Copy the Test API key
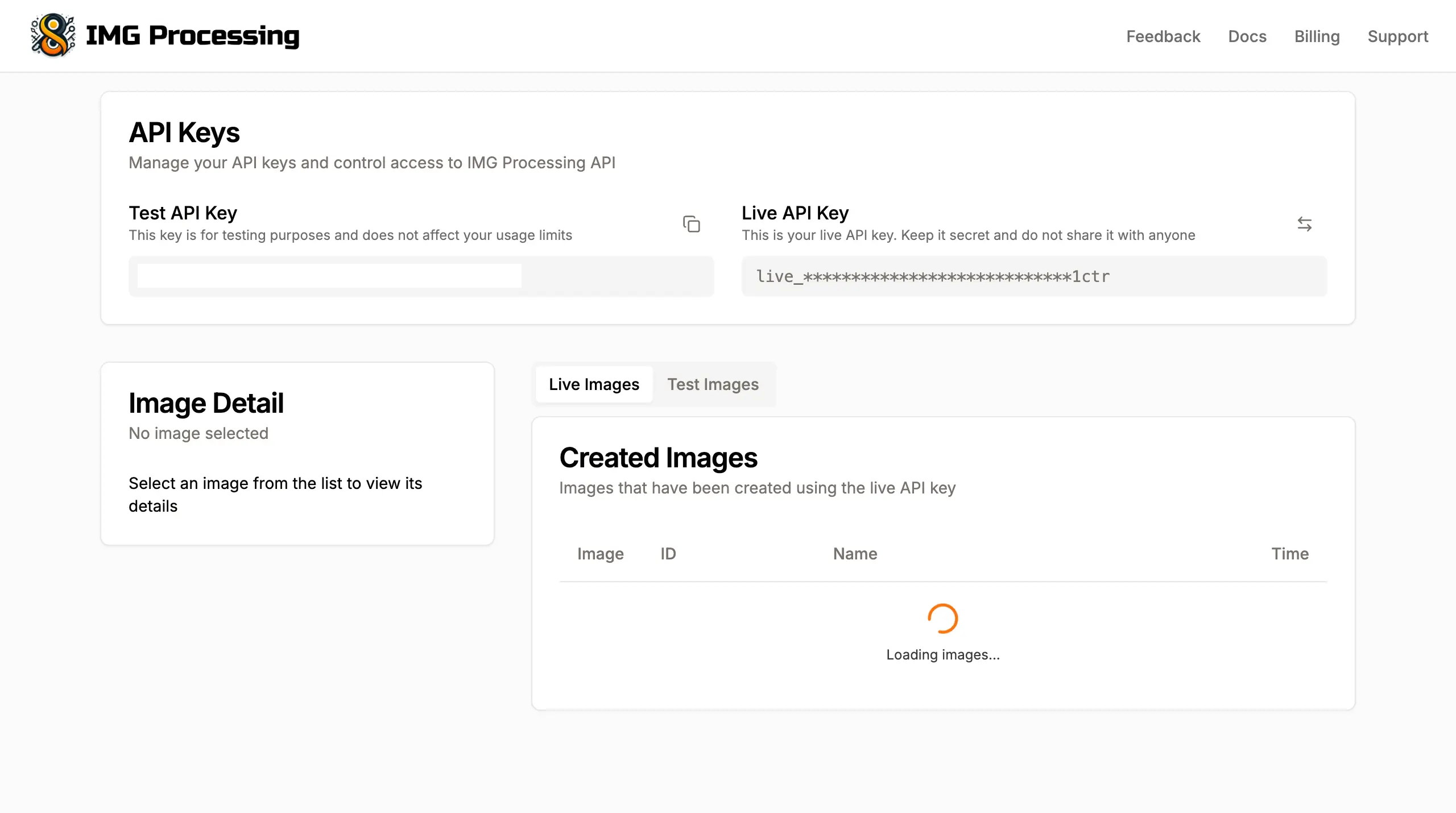The height and width of the screenshot is (813, 1456). (692, 224)
